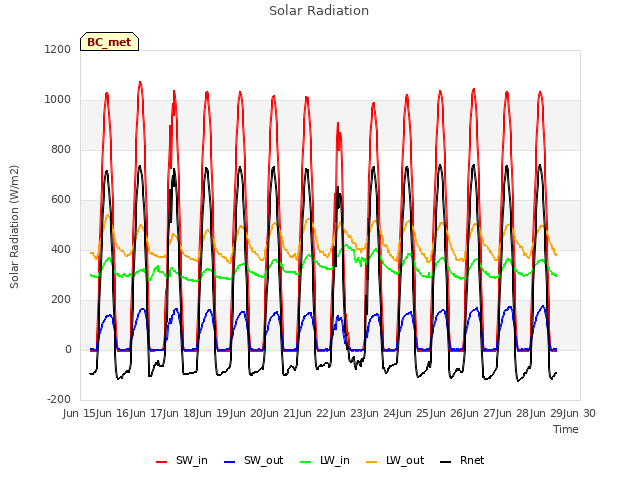Click the Jun 16 x-axis date label
The image size is (640, 480).
pyautogui.click(x=114, y=413)
